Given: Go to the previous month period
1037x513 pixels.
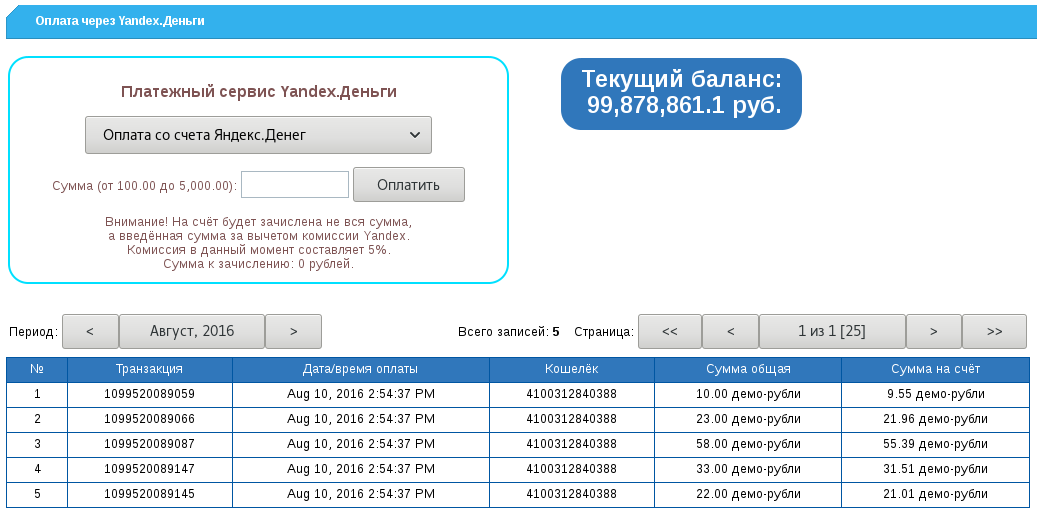Looking at the screenshot, I should [89, 331].
